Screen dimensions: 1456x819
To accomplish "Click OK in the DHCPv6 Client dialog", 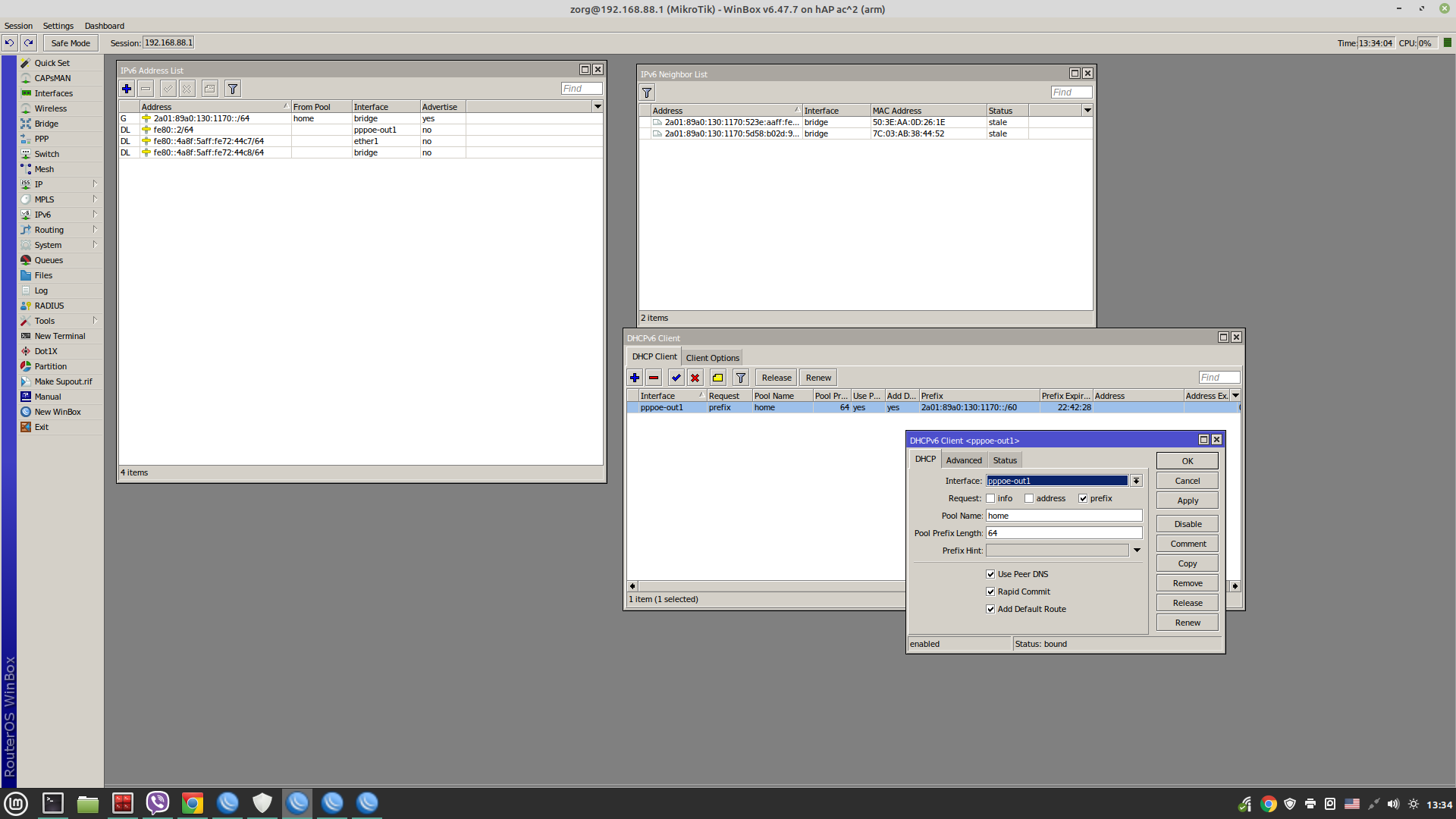I will click(1188, 461).
